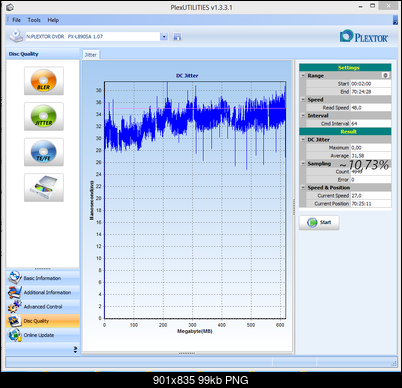The image size is (402, 388).
Task: Open the Help menu
Action: 53,20
